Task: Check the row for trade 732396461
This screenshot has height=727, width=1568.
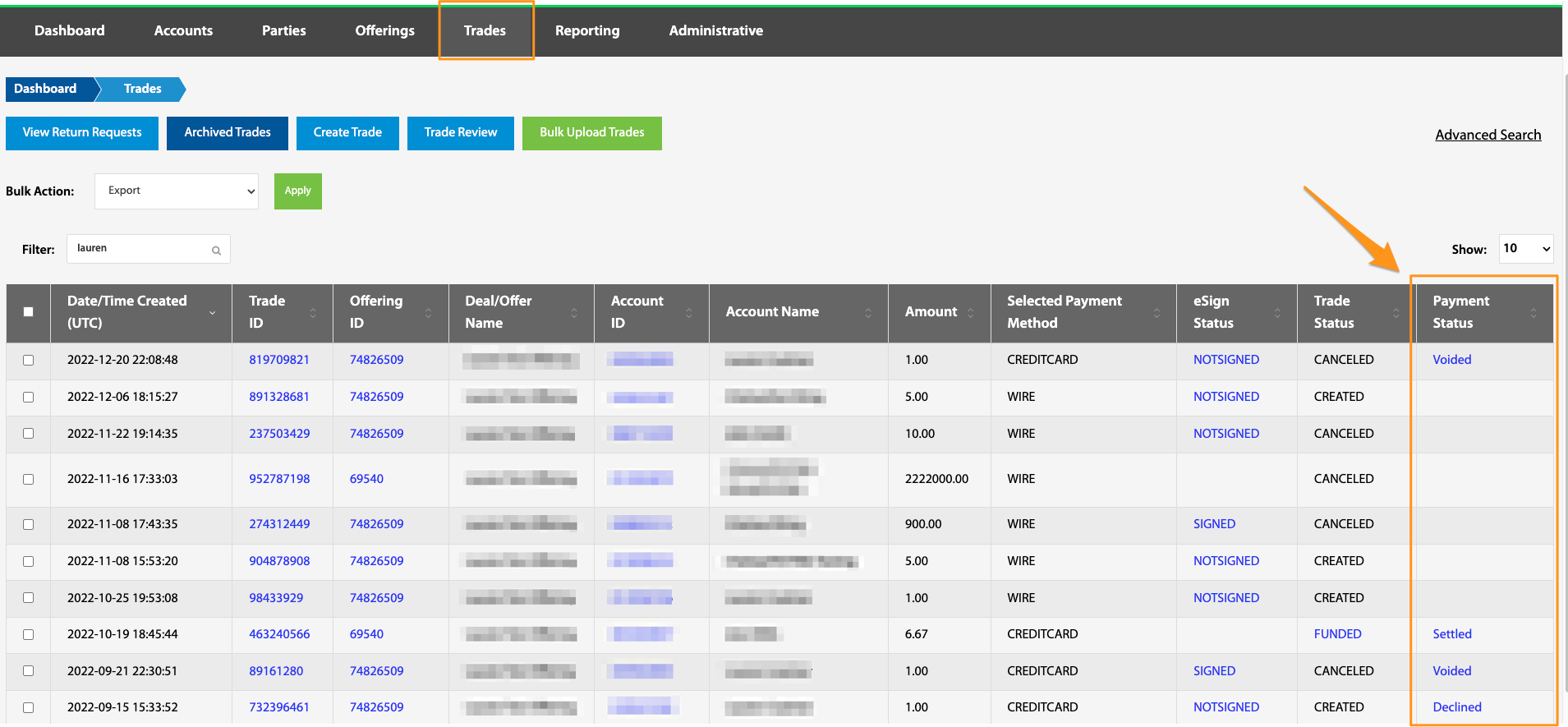Action: (29, 707)
